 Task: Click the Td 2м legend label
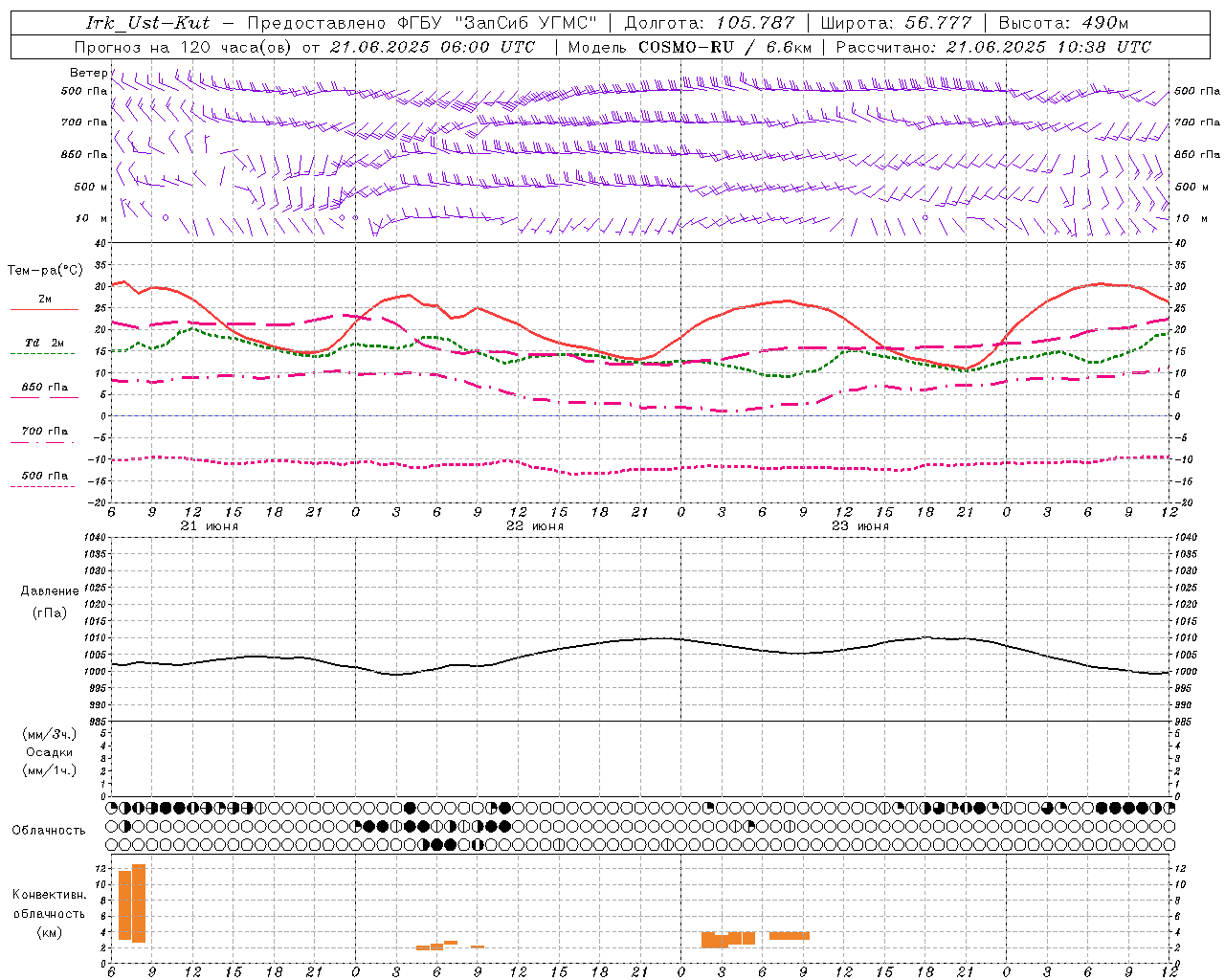(x=45, y=343)
